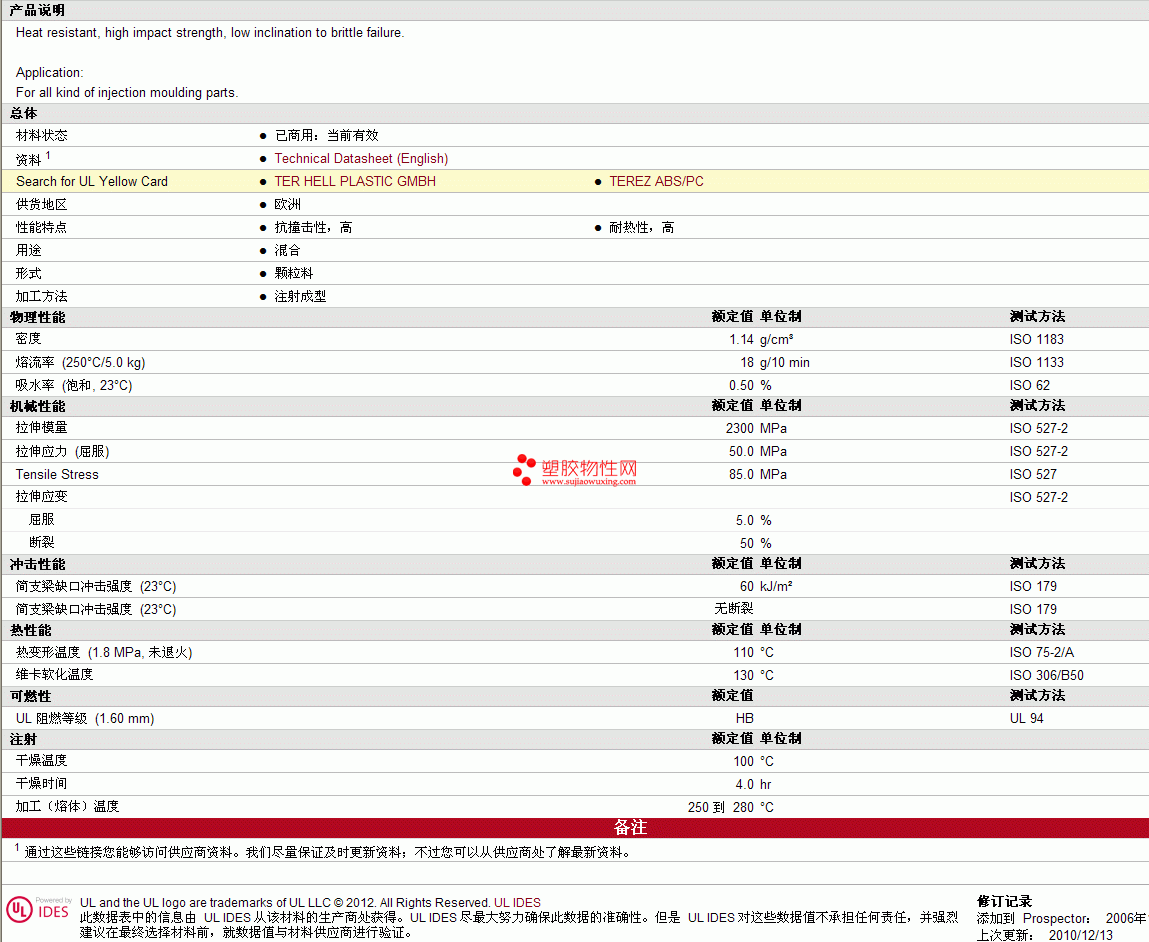Click the "Powered by IDES" logo
Viewport: 1149px width, 942px height.
pos(53,908)
